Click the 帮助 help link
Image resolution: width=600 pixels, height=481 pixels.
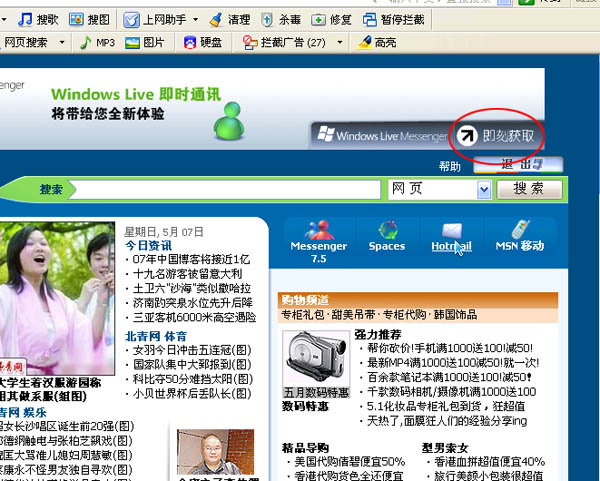coord(450,166)
